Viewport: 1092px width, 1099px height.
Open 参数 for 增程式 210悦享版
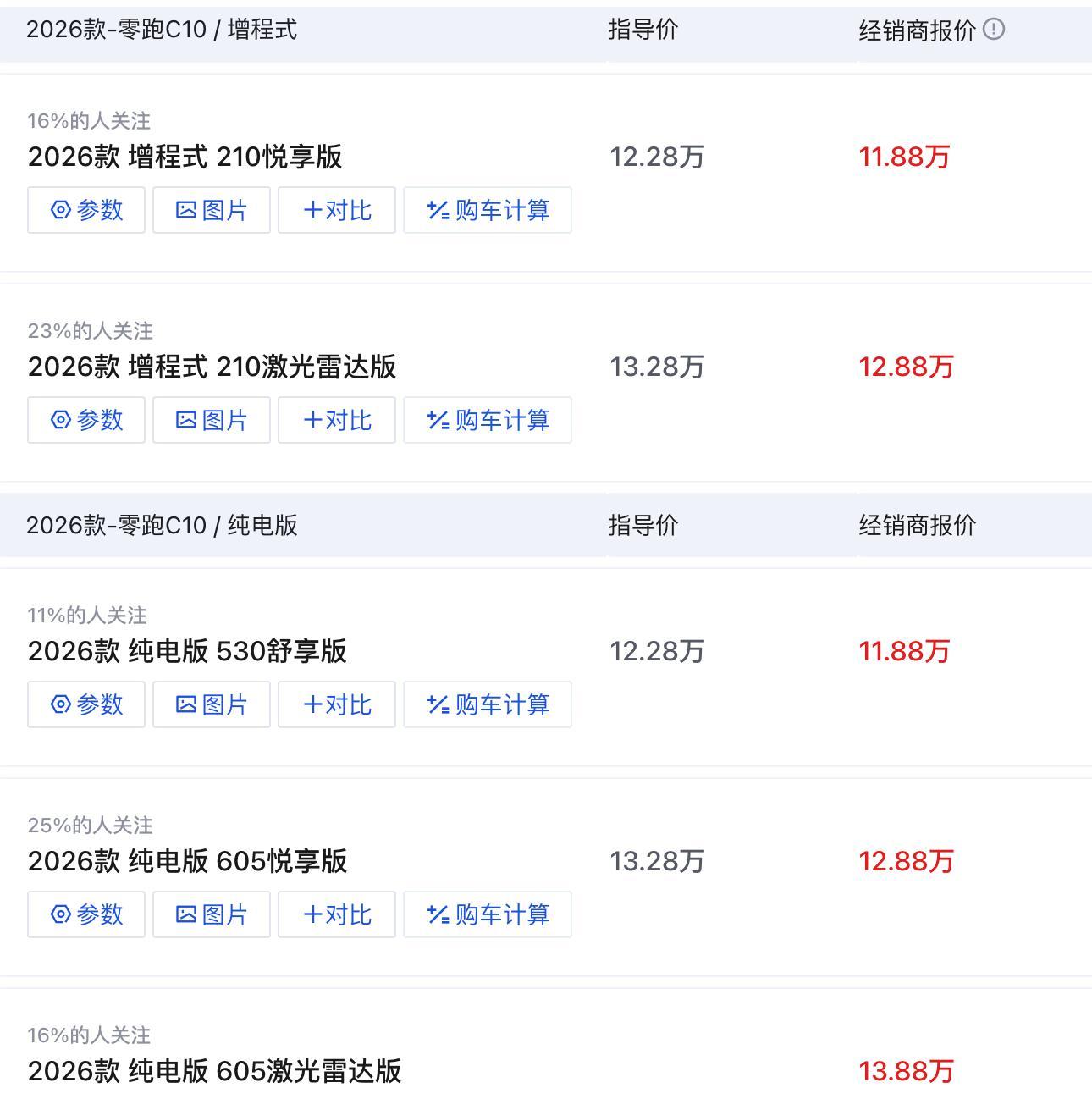click(x=86, y=210)
